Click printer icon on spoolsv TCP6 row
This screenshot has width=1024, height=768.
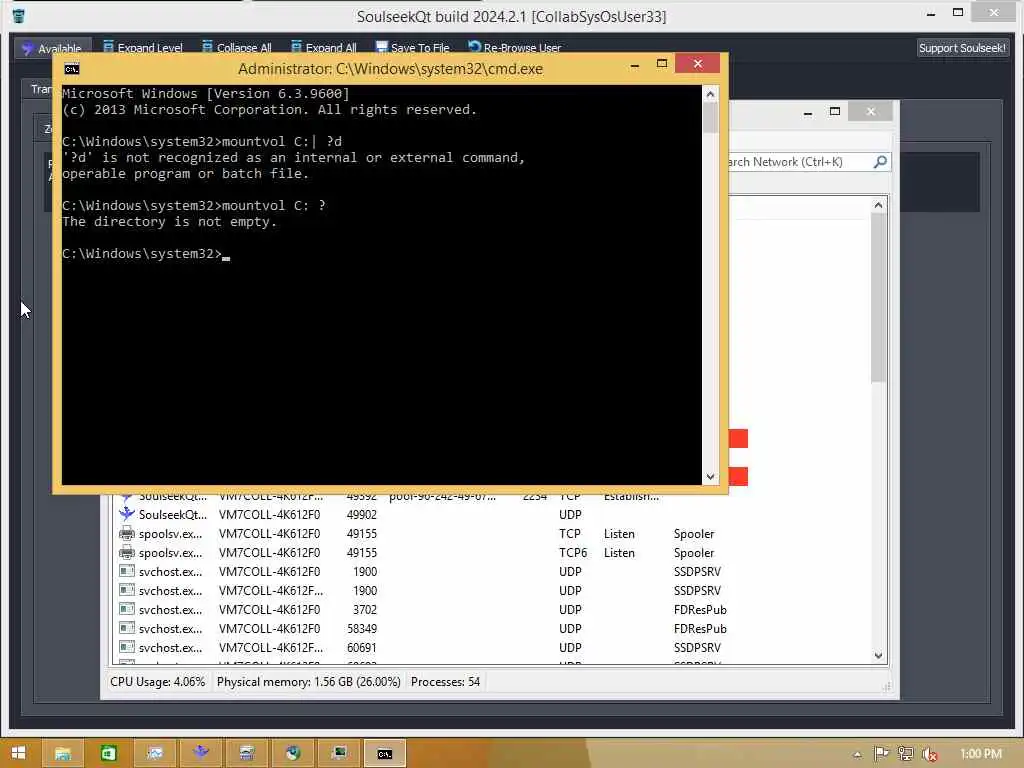pyautogui.click(x=127, y=552)
